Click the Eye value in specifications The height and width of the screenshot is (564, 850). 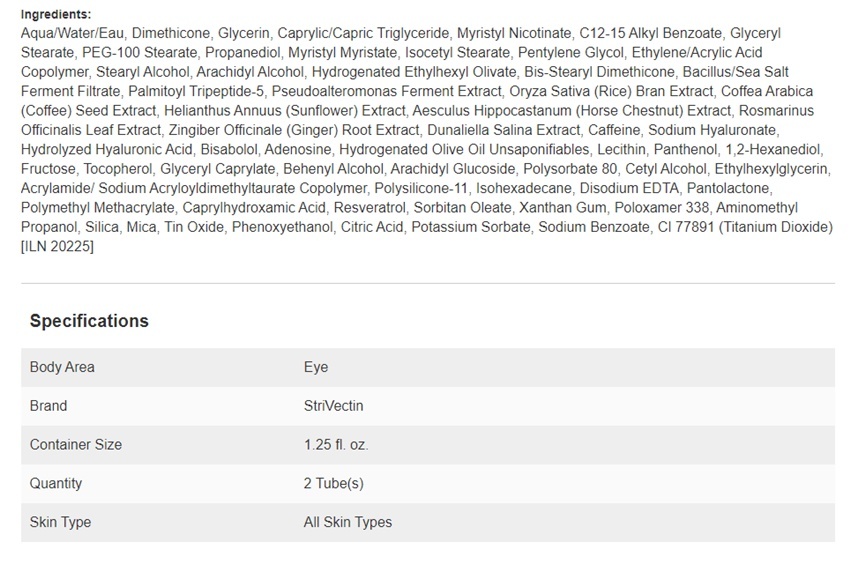click(x=316, y=367)
